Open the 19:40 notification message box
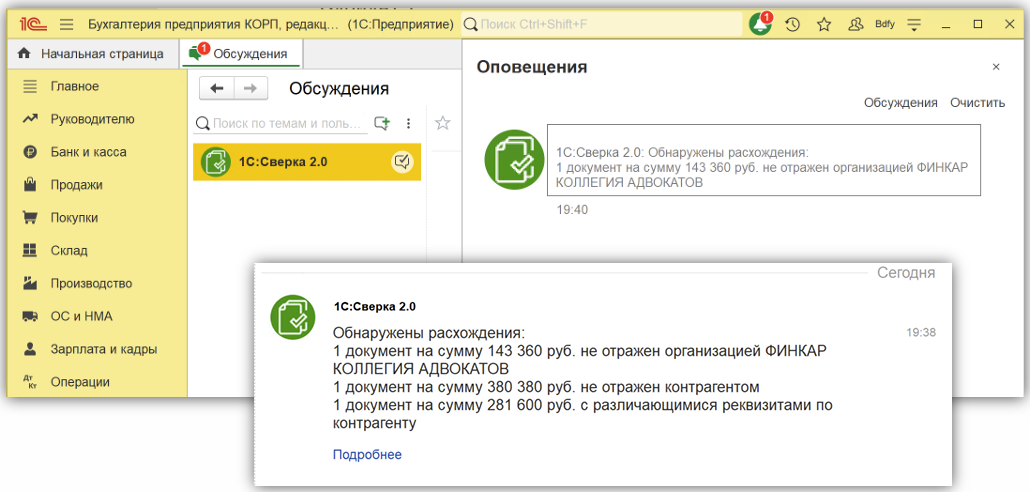 (764, 160)
